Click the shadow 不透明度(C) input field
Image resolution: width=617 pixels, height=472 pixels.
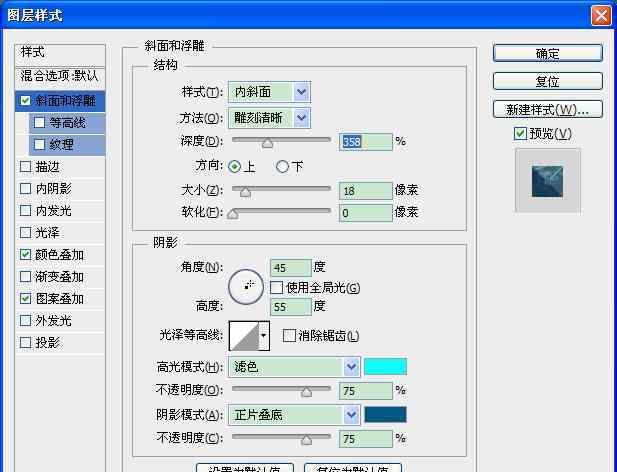366,439
